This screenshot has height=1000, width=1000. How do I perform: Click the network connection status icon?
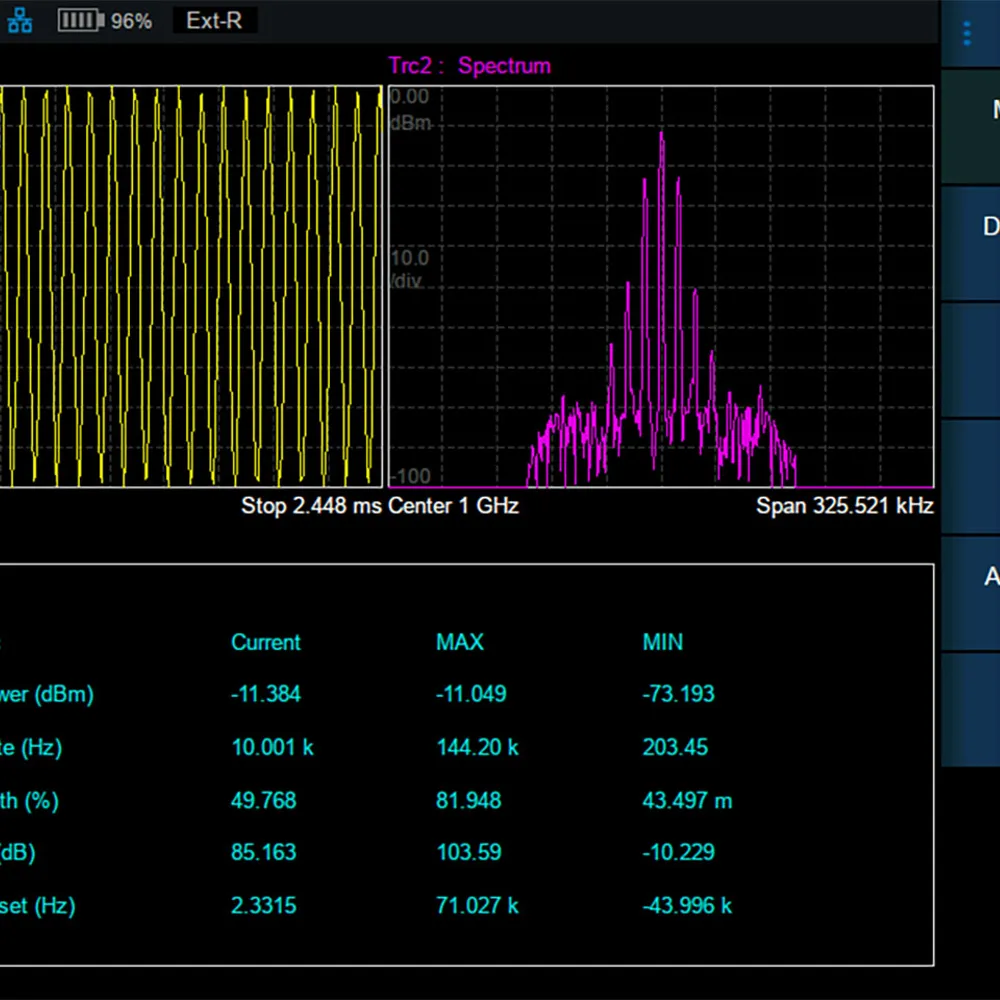pyautogui.click(x=20, y=21)
